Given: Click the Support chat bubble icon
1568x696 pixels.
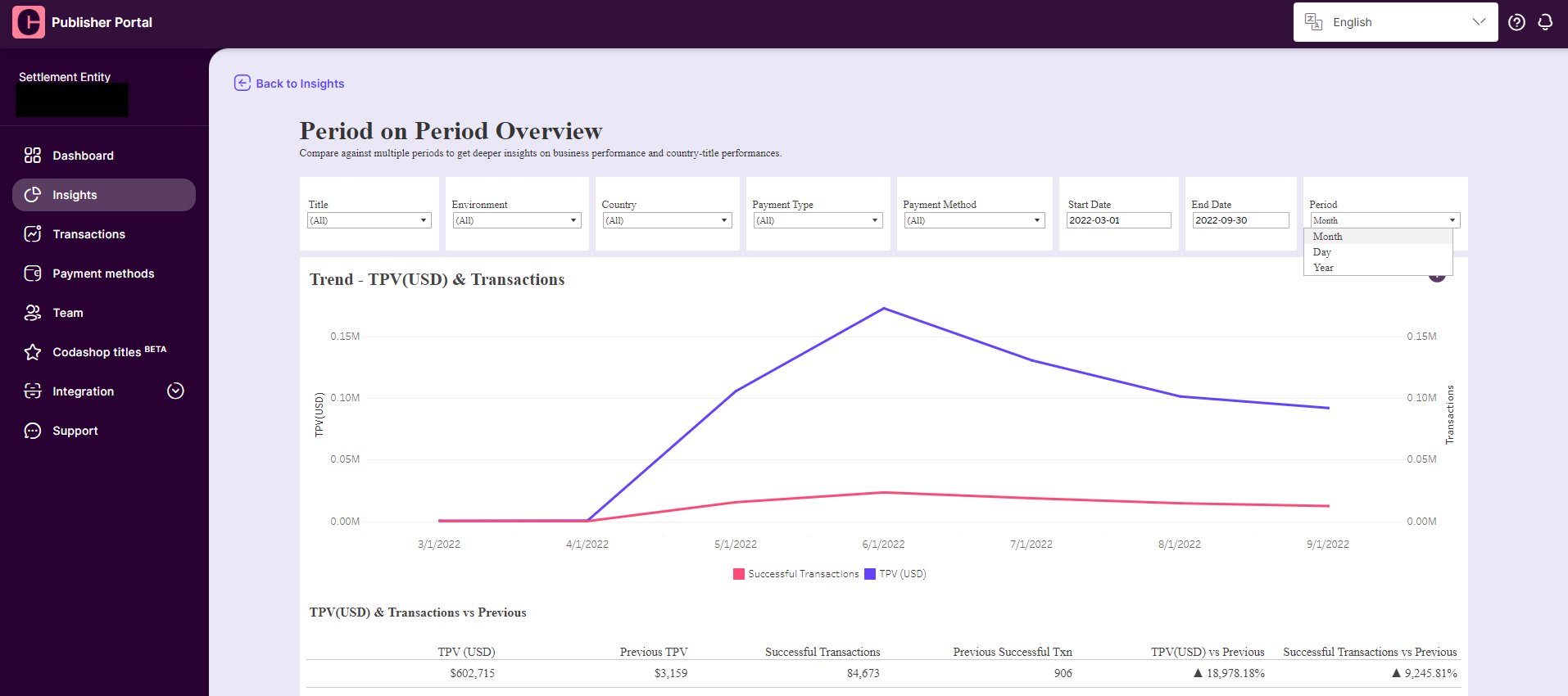Looking at the screenshot, I should (33, 431).
